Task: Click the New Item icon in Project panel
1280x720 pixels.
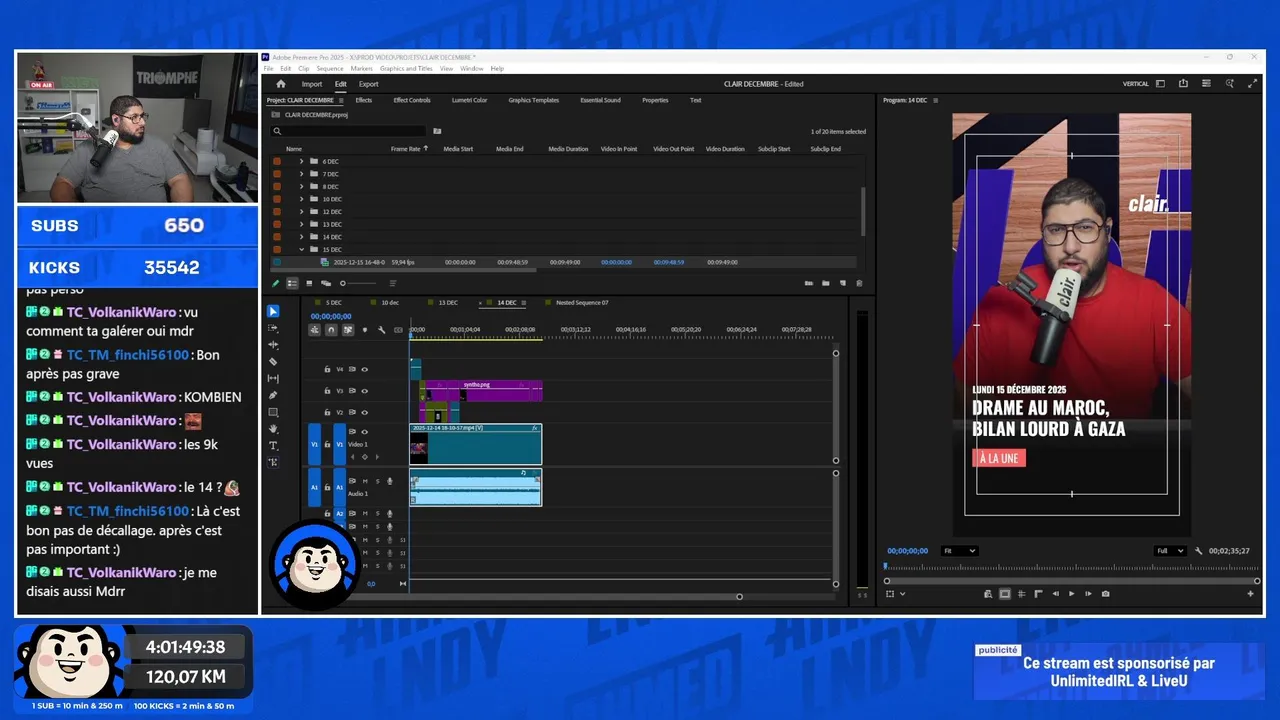Action: [x=843, y=283]
